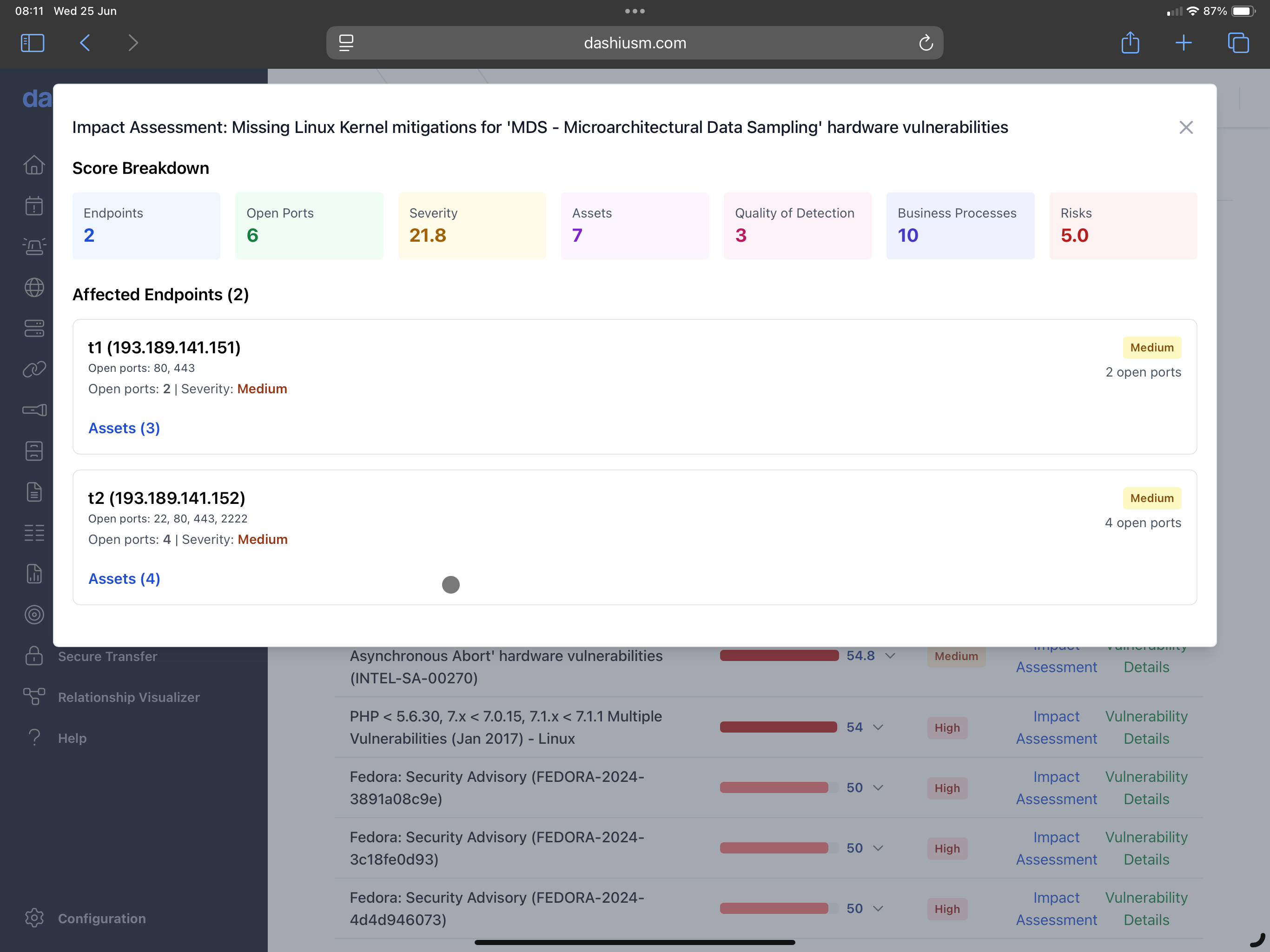Click the PHP row score bar
Viewport: 1270px width, 952px height.
[x=779, y=727]
